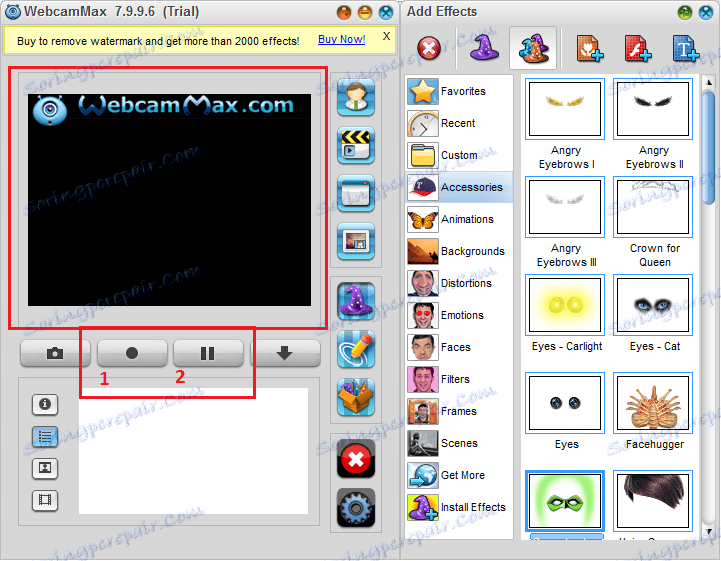
Task: Click the Buy Now! link
Action: 342,40
